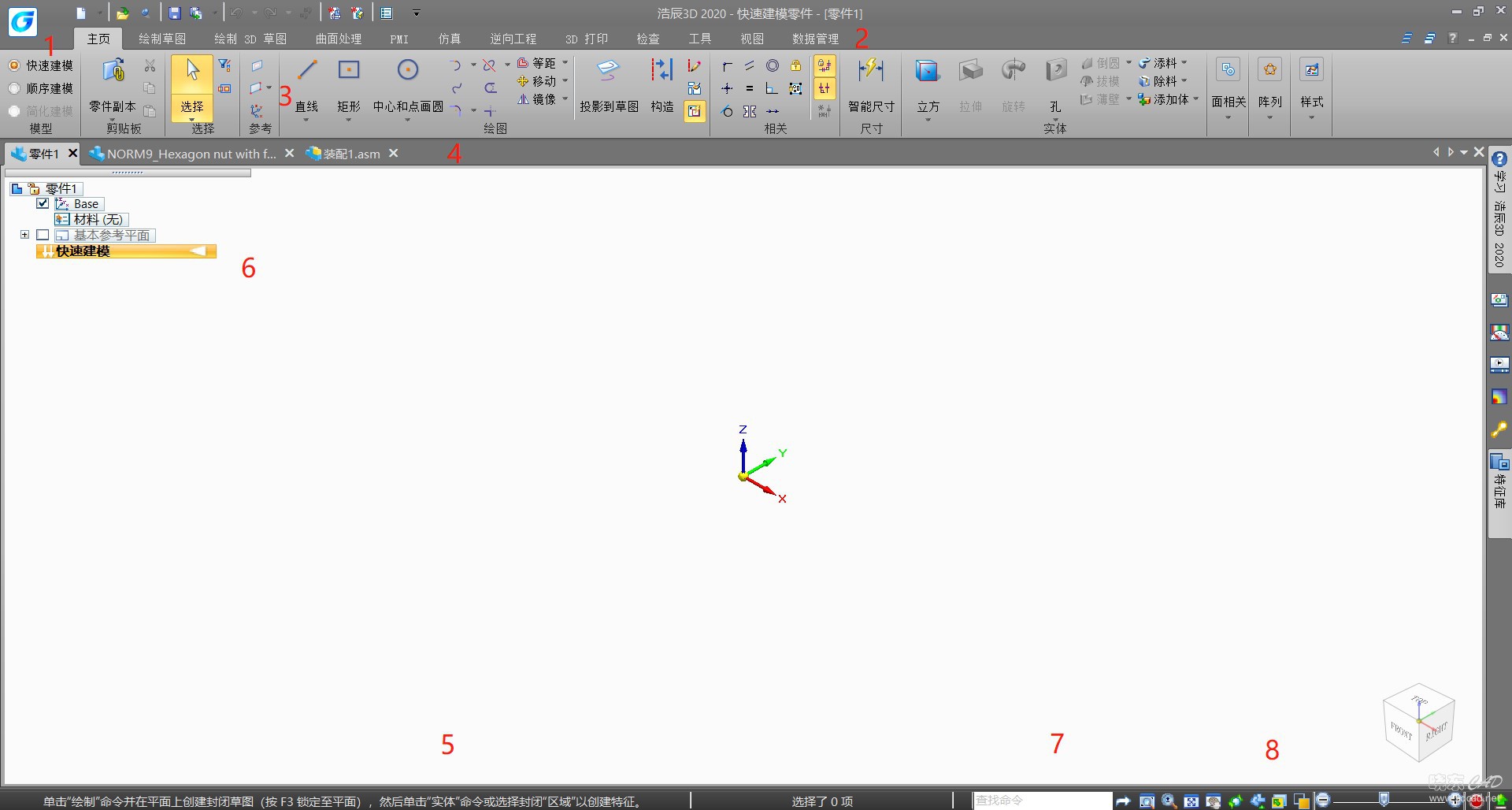Click the coordinate system reference icon
1512x810 pixels.
pos(257,111)
